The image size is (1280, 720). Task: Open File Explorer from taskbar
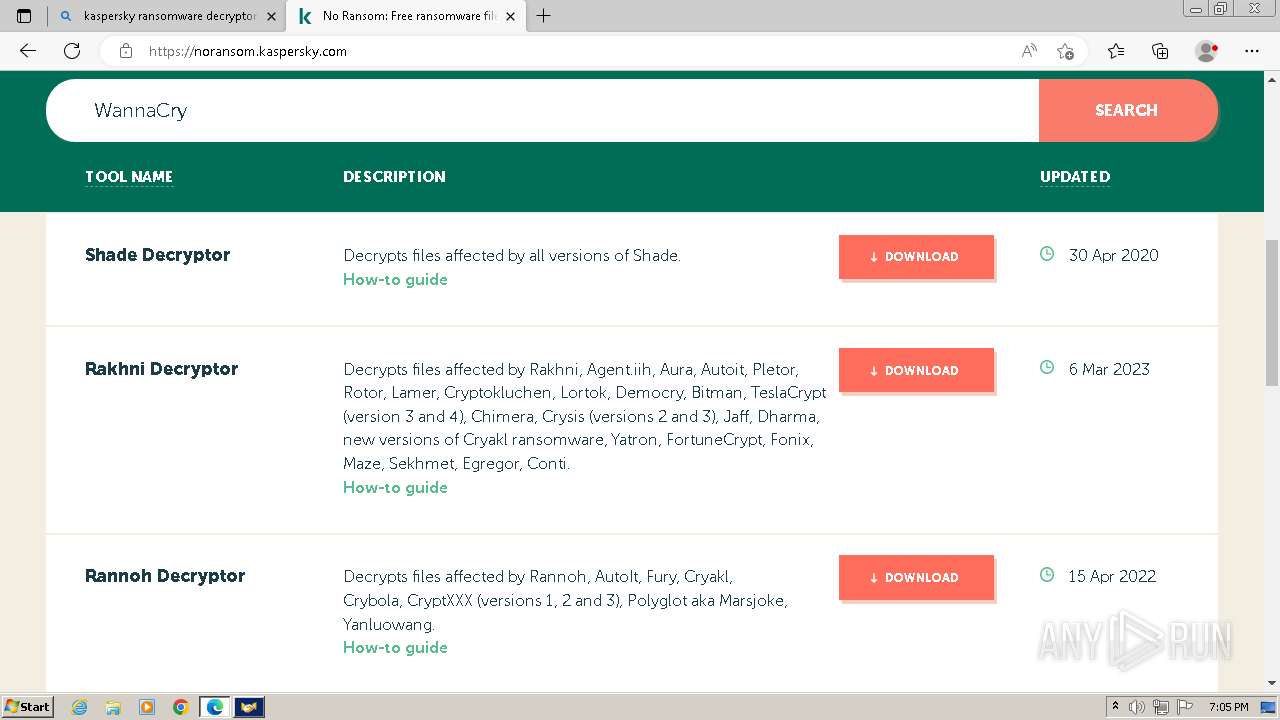click(x=113, y=707)
